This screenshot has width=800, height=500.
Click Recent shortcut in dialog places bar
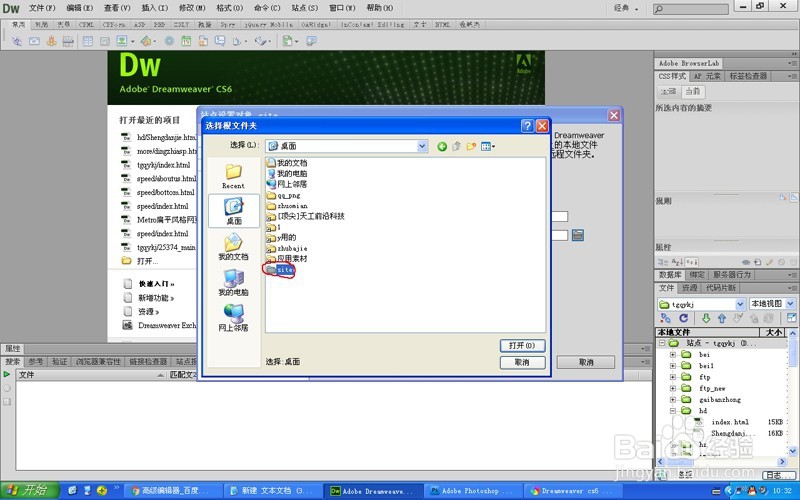point(233,176)
